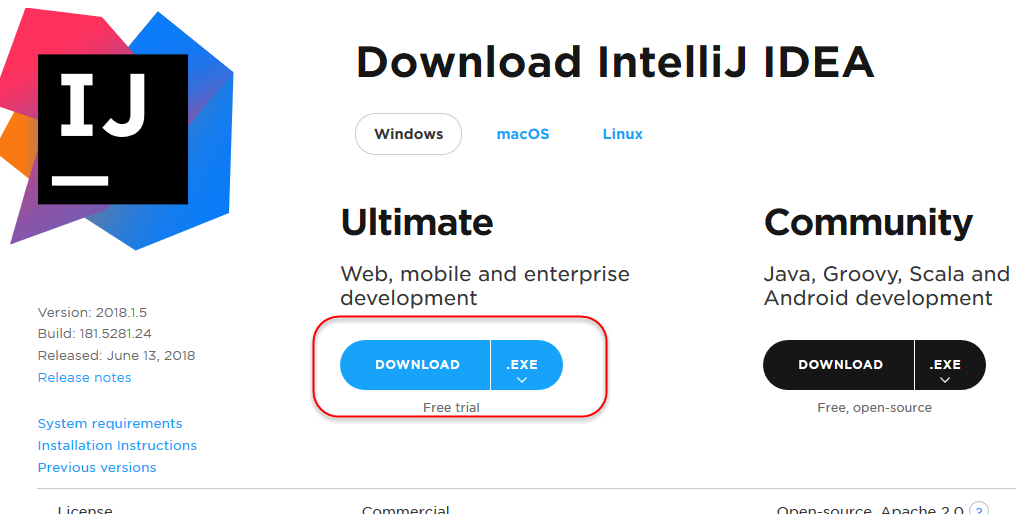This screenshot has width=1016, height=514.
Task: Open the Installation Instructions link
Action: pos(117,445)
